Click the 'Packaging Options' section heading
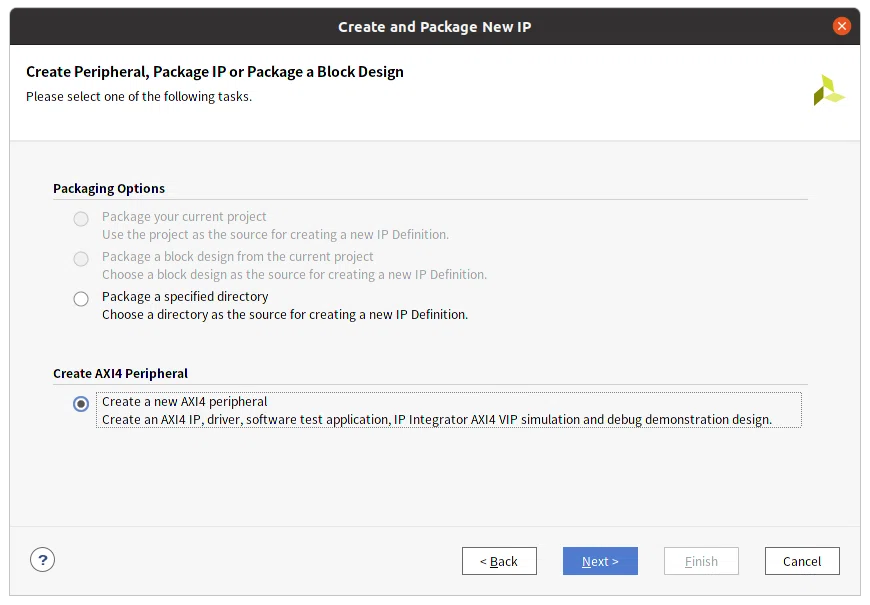Image resolution: width=870 pixels, height=605 pixels. pos(109,189)
